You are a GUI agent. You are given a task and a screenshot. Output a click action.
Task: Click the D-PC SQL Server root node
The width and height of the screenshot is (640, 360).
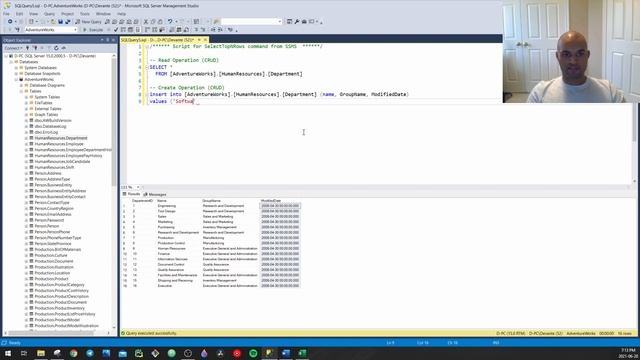pos(55,56)
